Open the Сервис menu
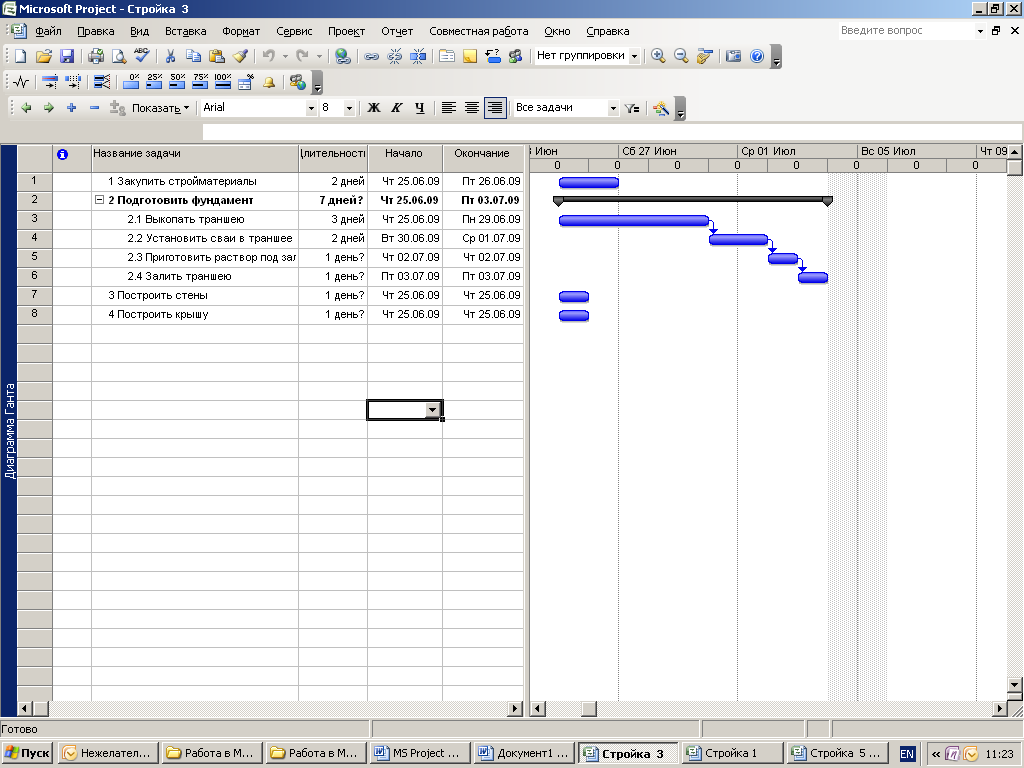Viewport: 1024px width, 768px height. [x=294, y=31]
